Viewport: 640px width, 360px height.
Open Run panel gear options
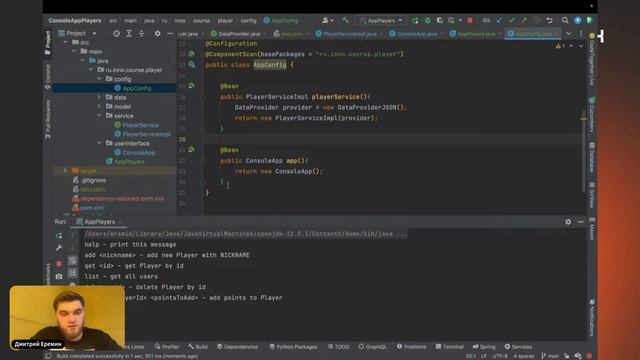click(568, 222)
